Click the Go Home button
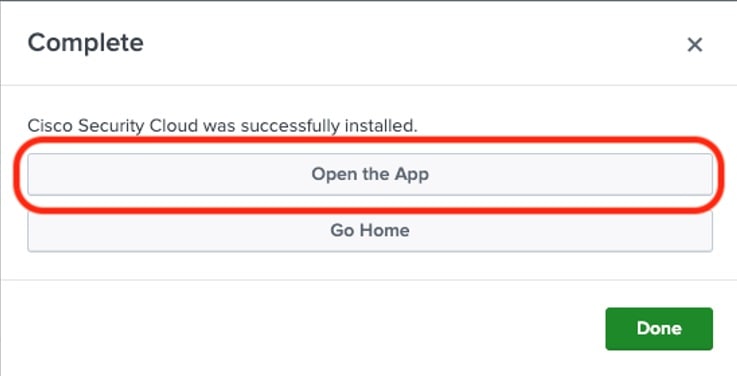Image resolution: width=737 pixels, height=376 pixels. point(370,231)
